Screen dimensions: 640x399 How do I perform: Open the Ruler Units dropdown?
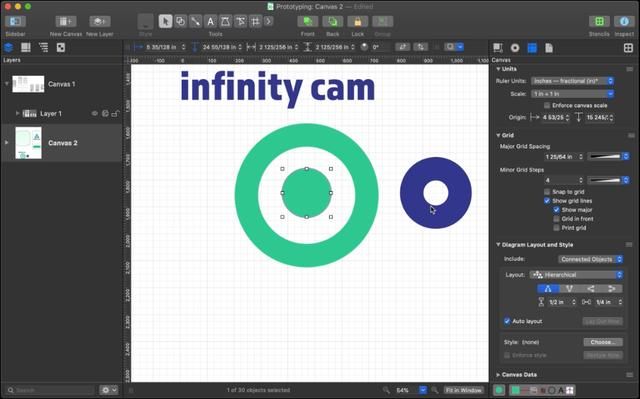(x=572, y=81)
